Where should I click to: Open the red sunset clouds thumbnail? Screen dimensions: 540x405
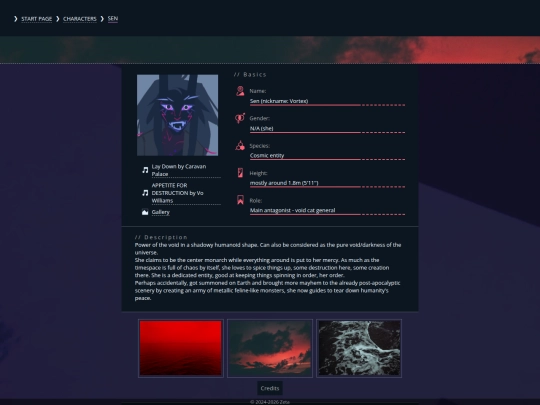pos(270,348)
